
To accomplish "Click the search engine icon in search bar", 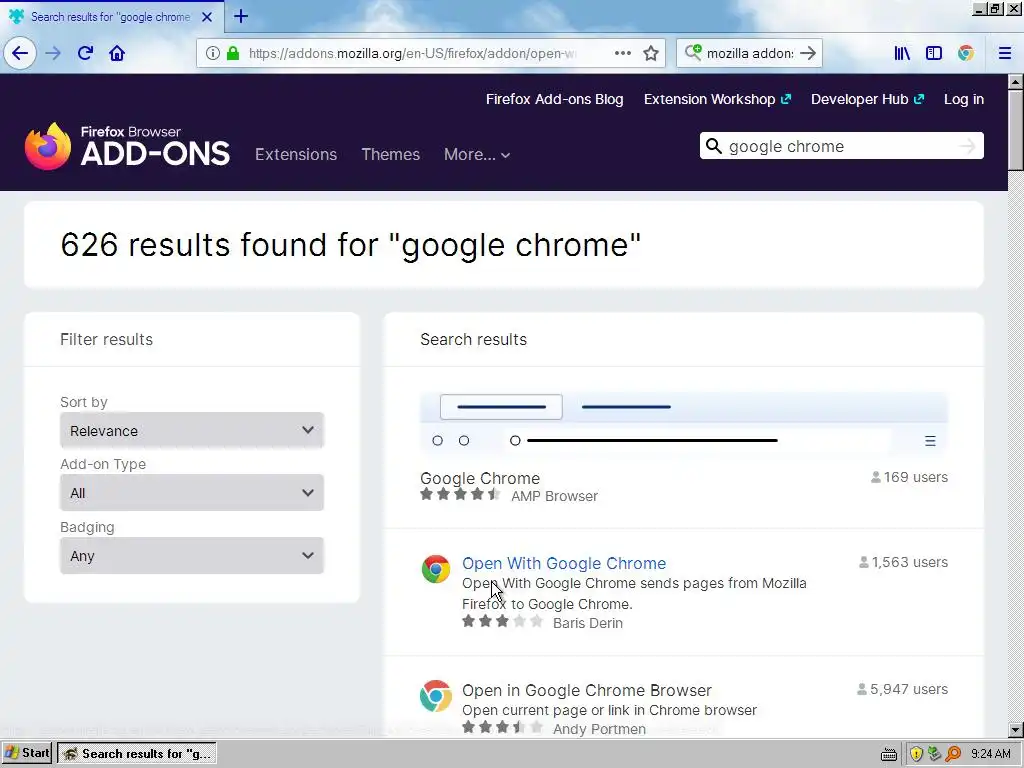I will [x=693, y=52].
